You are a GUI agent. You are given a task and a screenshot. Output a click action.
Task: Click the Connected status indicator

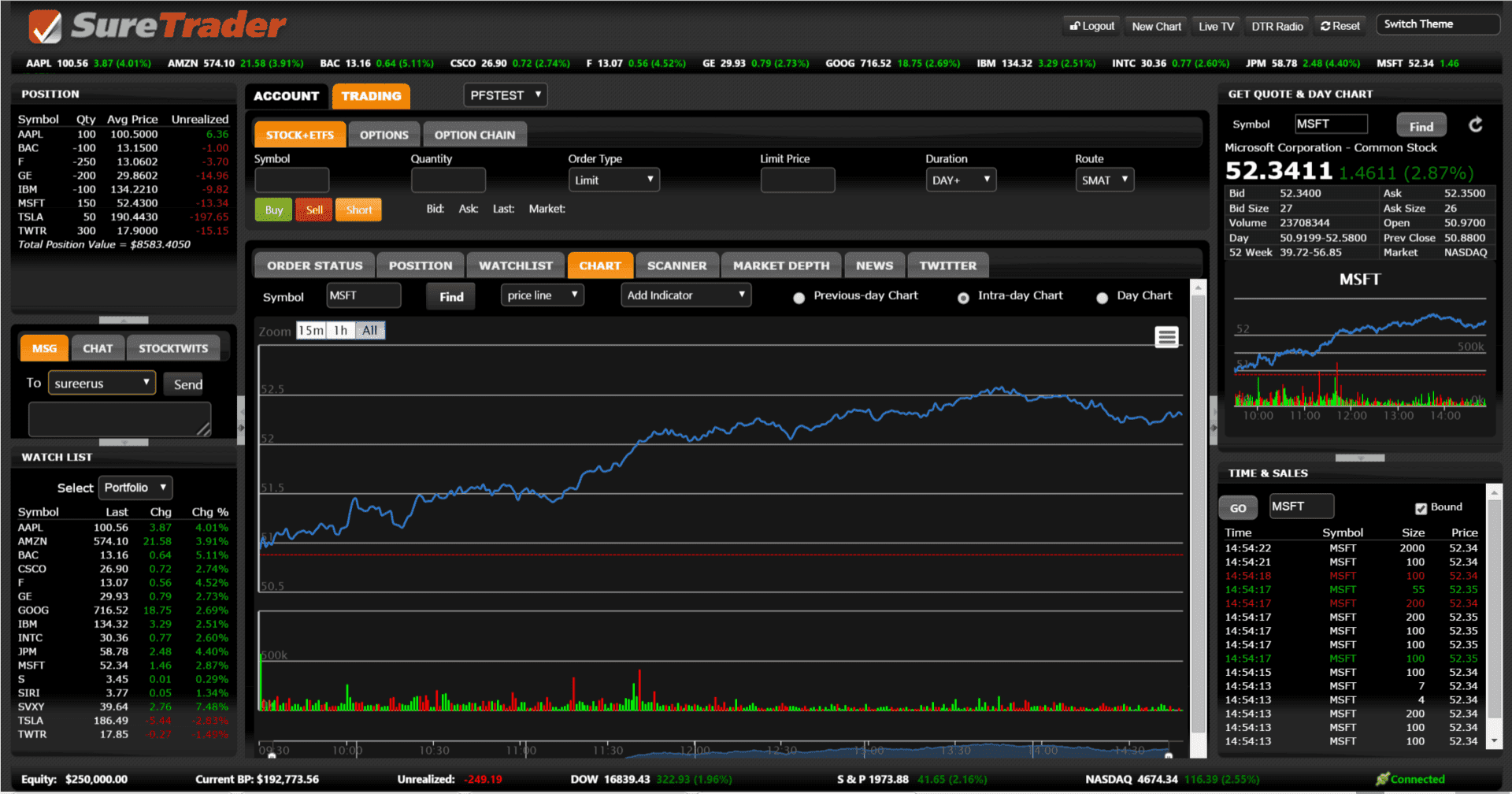coord(1410,779)
